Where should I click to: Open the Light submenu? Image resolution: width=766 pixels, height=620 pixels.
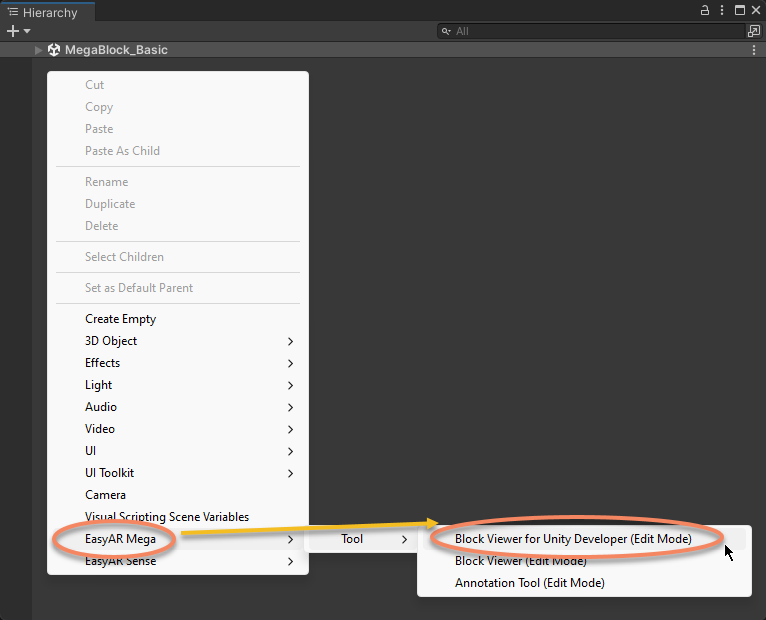click(178, 385)
